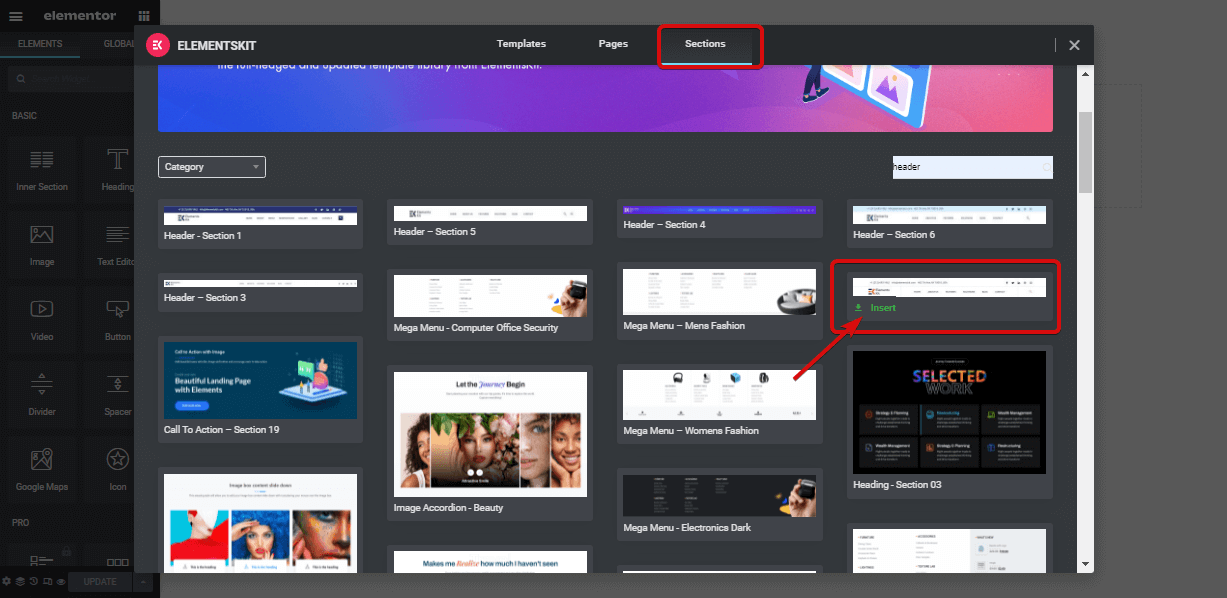Open Heading - Section 03 template

coord(950,421)
